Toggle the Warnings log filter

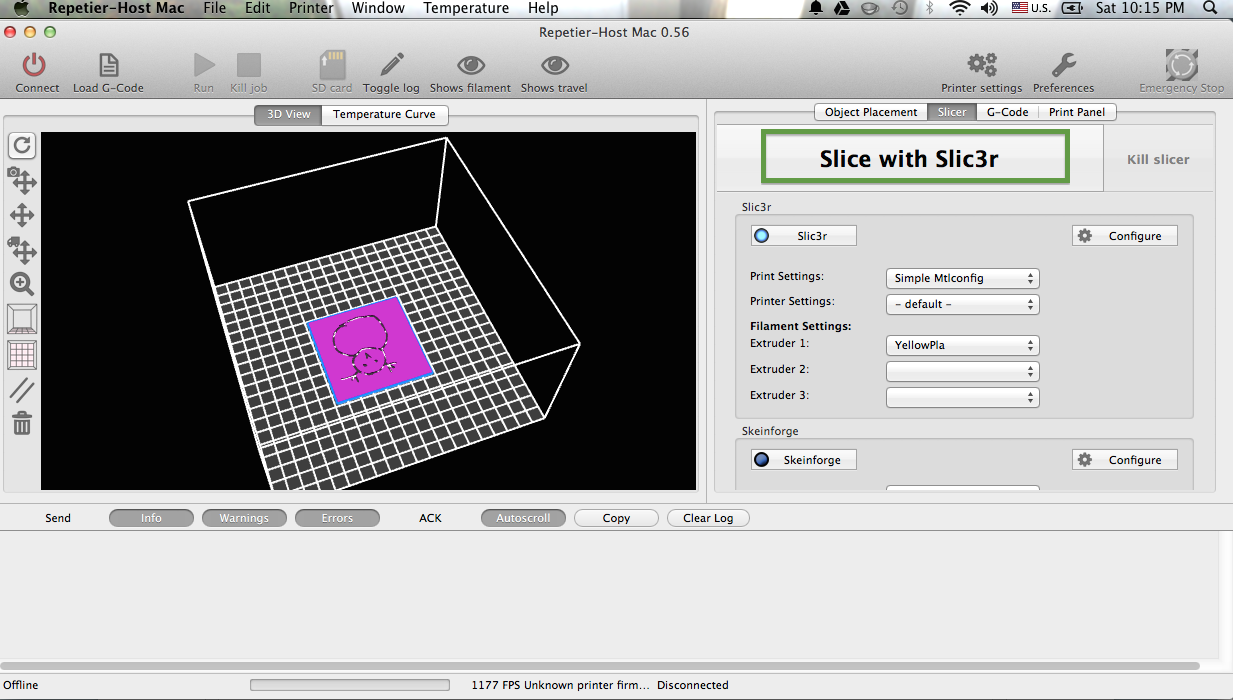244,518
